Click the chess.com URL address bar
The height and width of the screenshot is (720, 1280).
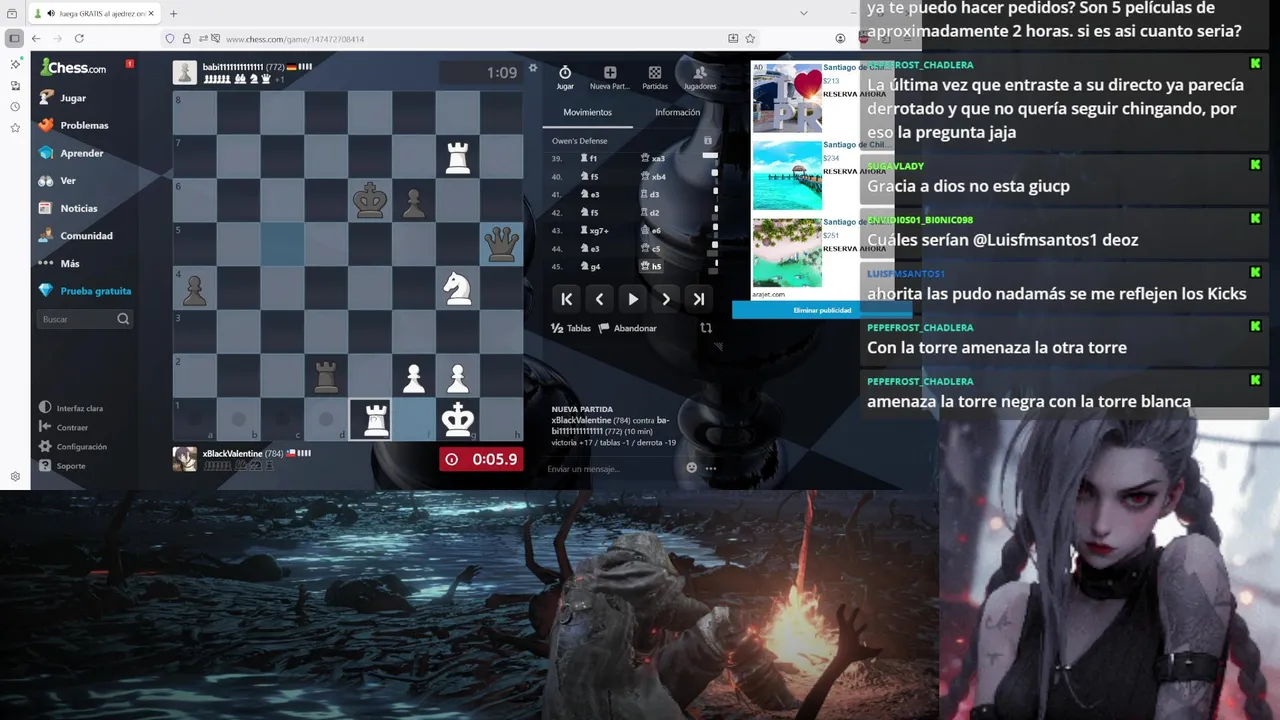(295, 39)
